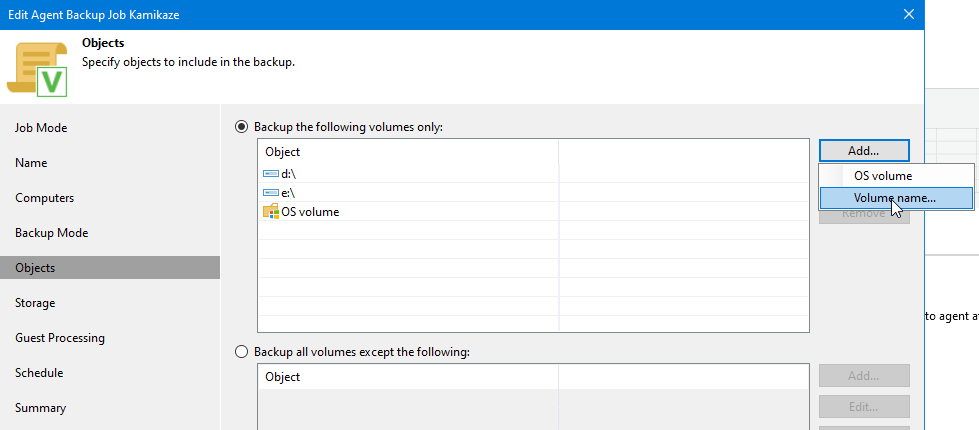Switch to the Backup Mode step
The image size is (979, 430).
pyautogui.click(x=51, y=233)
